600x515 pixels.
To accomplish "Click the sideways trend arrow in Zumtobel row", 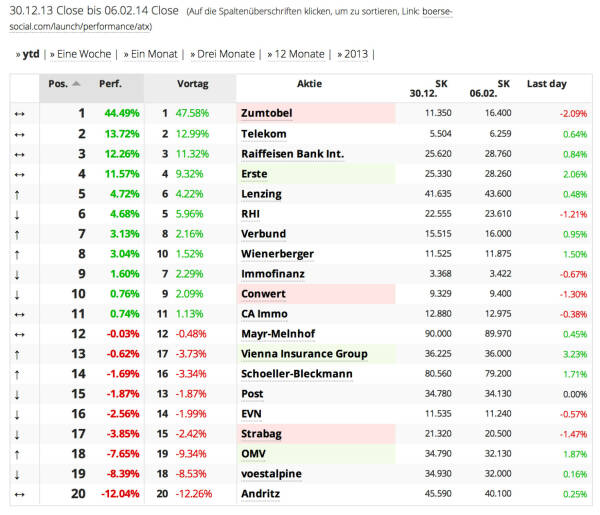I will (20, 113).
